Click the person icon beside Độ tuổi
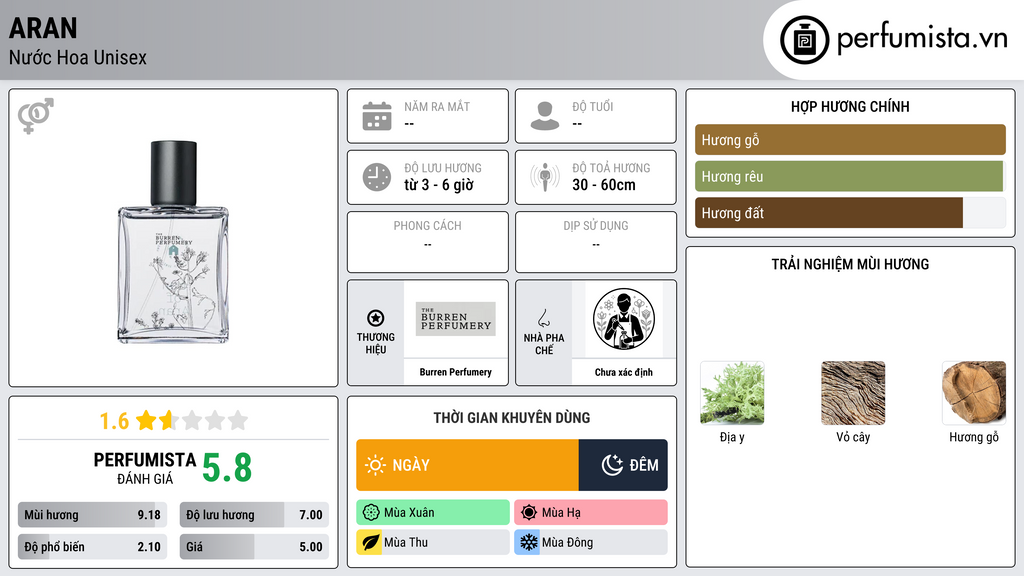1024x576 pixels. click(x=545, y=116)
